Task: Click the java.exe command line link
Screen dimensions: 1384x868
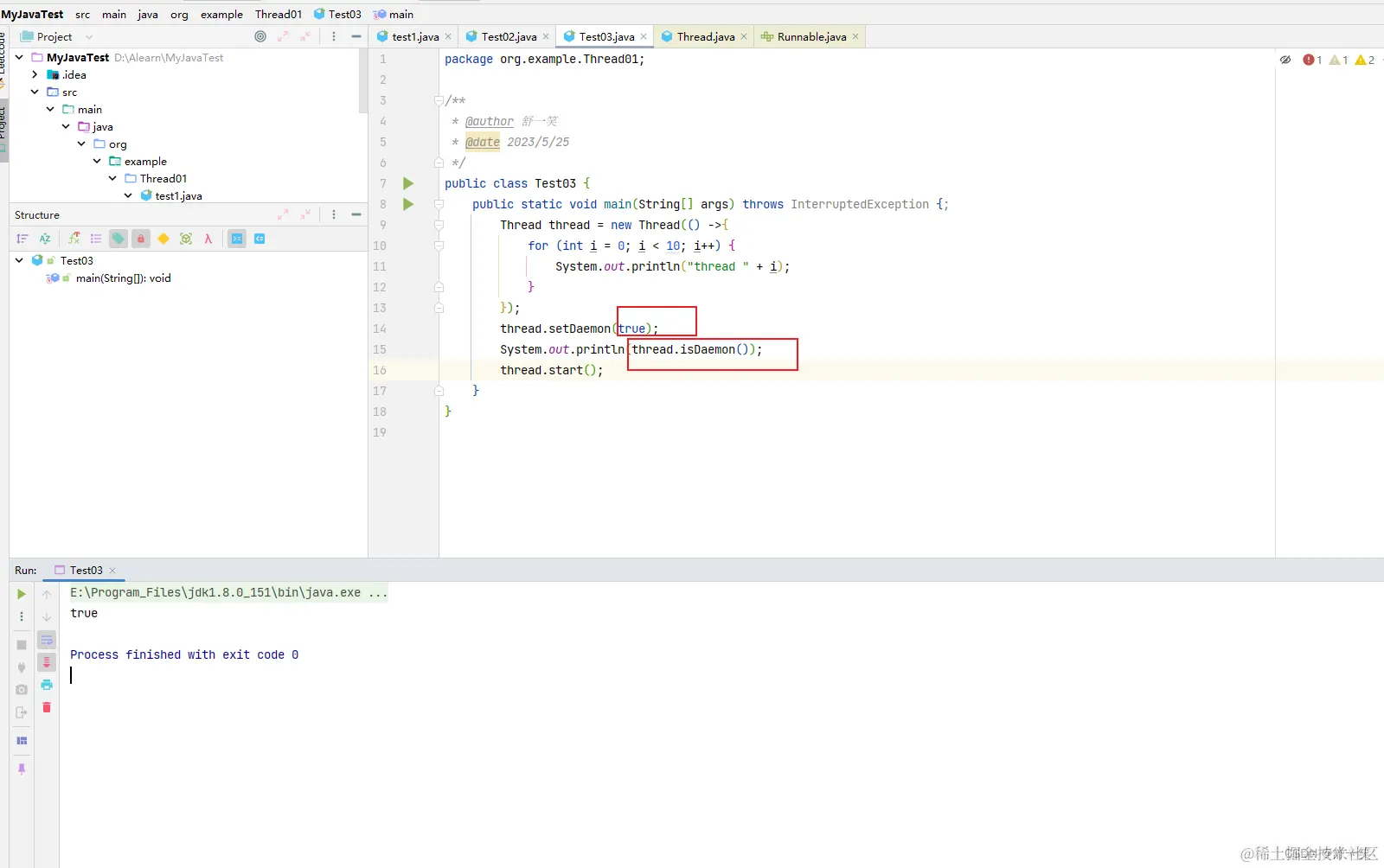Action: click(x=228, y=592)
